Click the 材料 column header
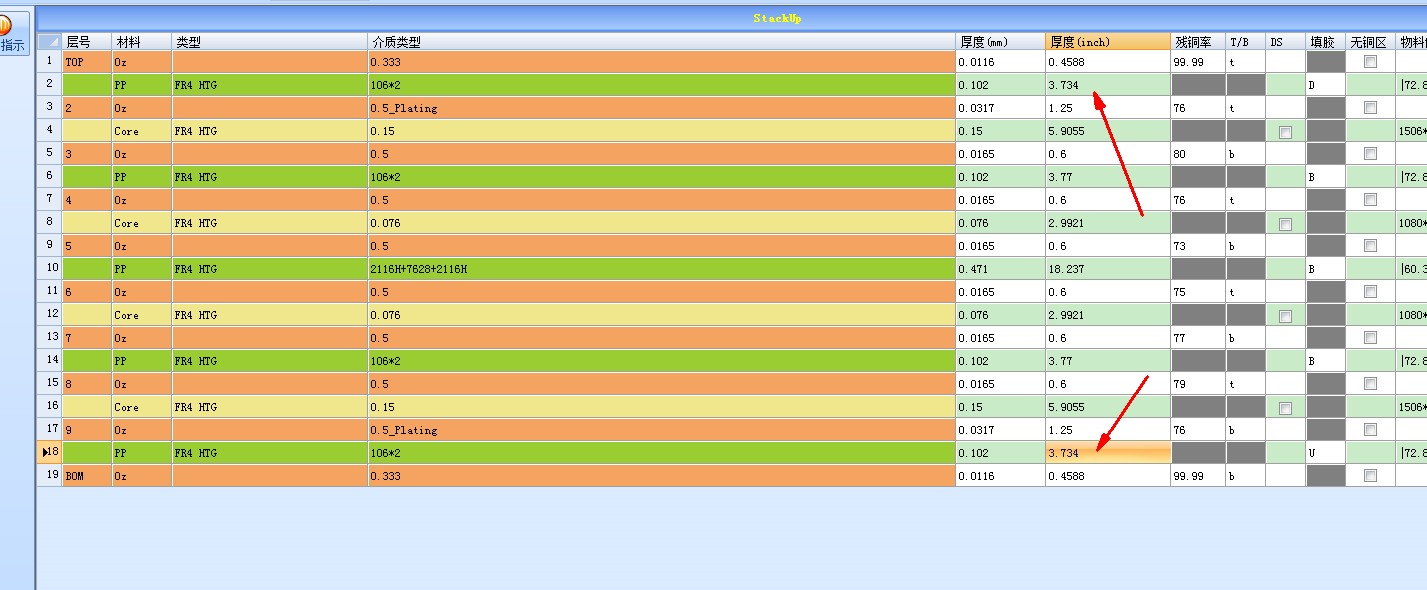 [142, 42]
